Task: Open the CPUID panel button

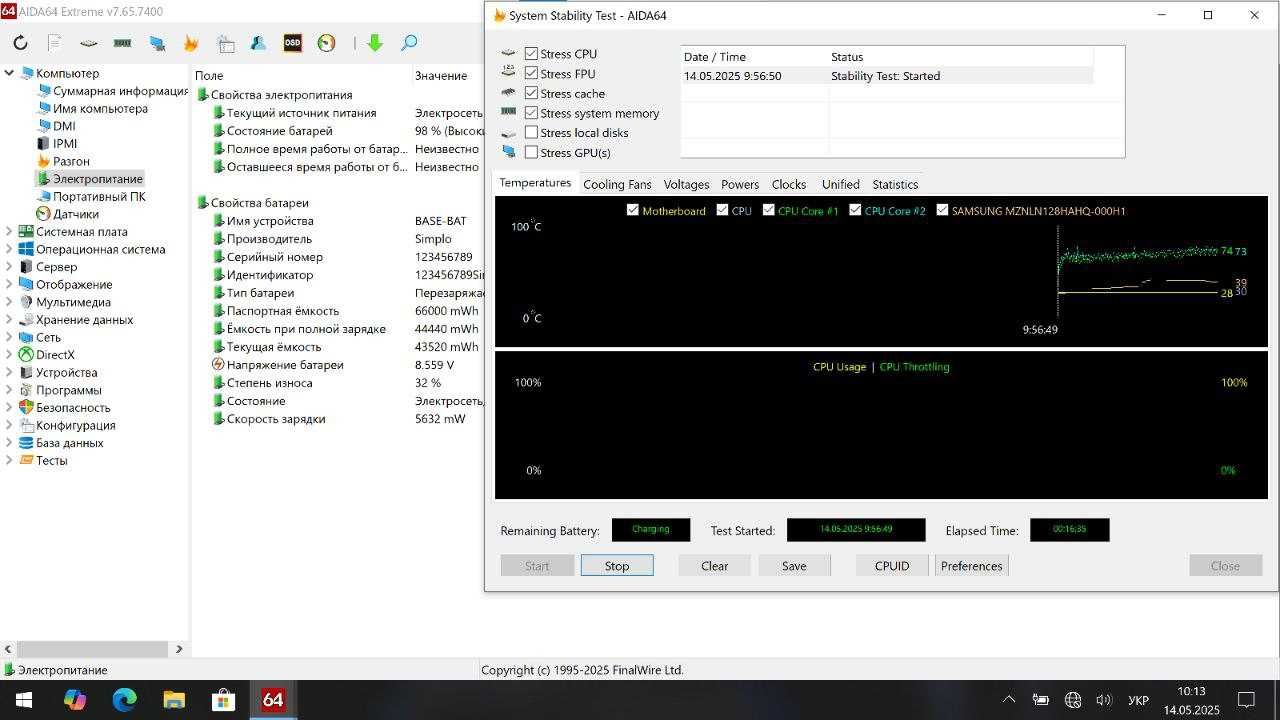Action: click(x=892, y=565)
